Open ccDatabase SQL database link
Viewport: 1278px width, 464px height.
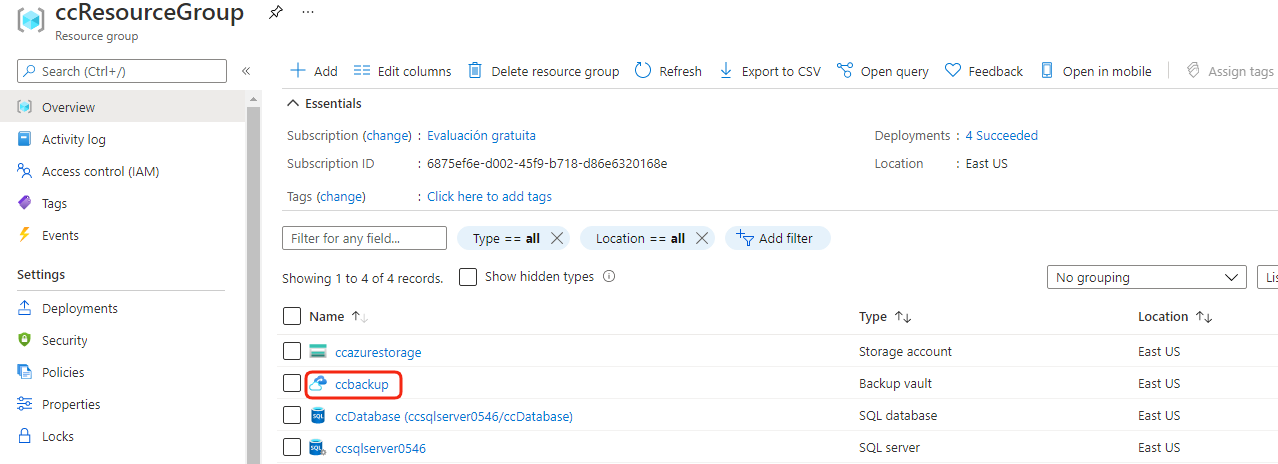pyautogui.click(x=454, y=416)
